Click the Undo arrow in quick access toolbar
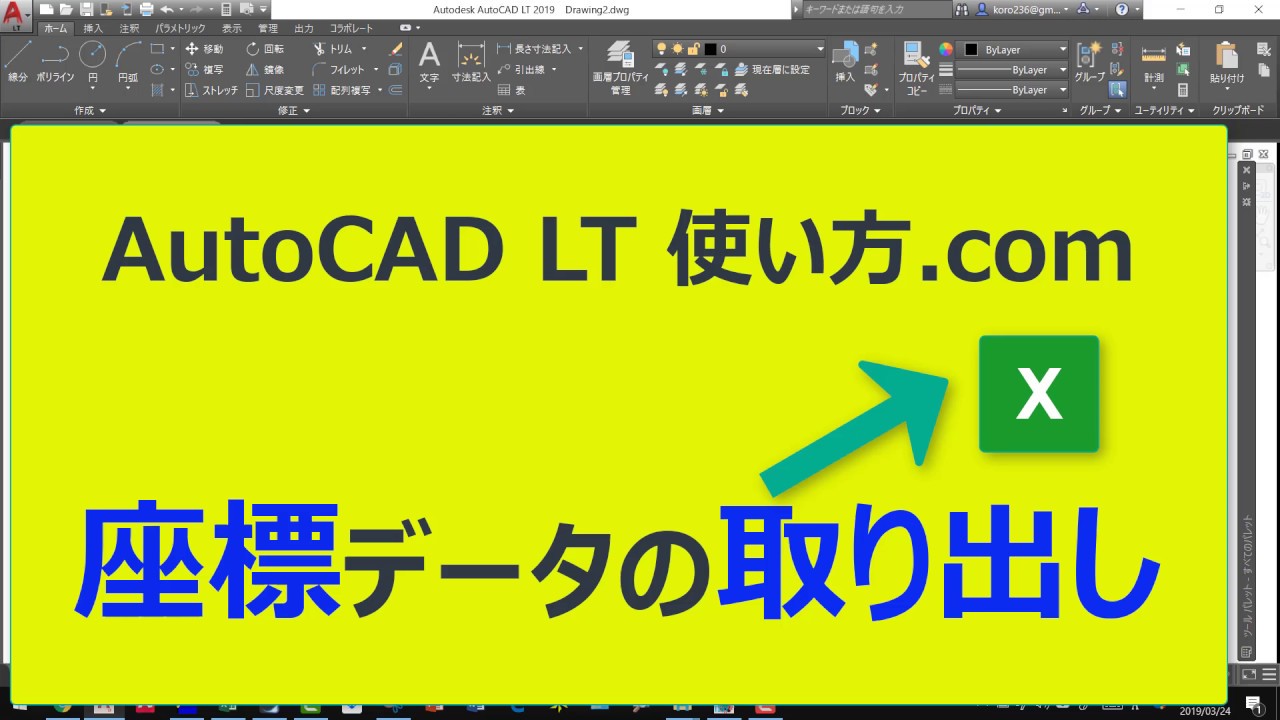1280x720 pixels. point(166,9)
